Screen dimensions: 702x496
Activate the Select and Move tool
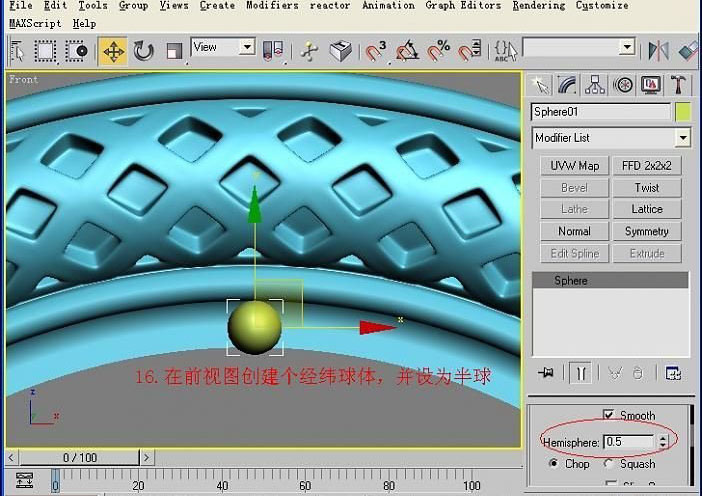[x=114, y=51]
